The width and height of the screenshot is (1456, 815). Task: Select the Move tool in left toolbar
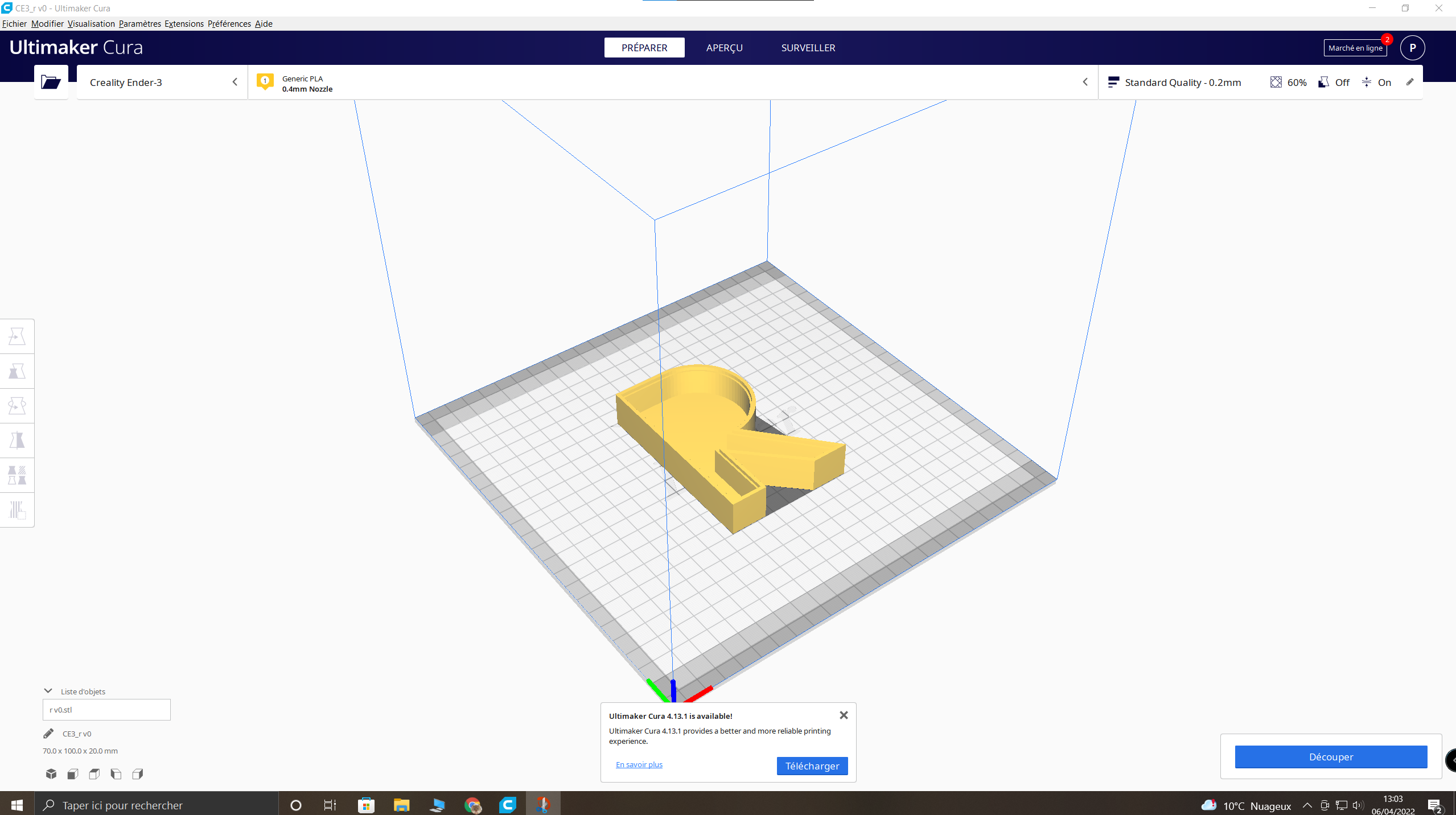pos(17,337)
